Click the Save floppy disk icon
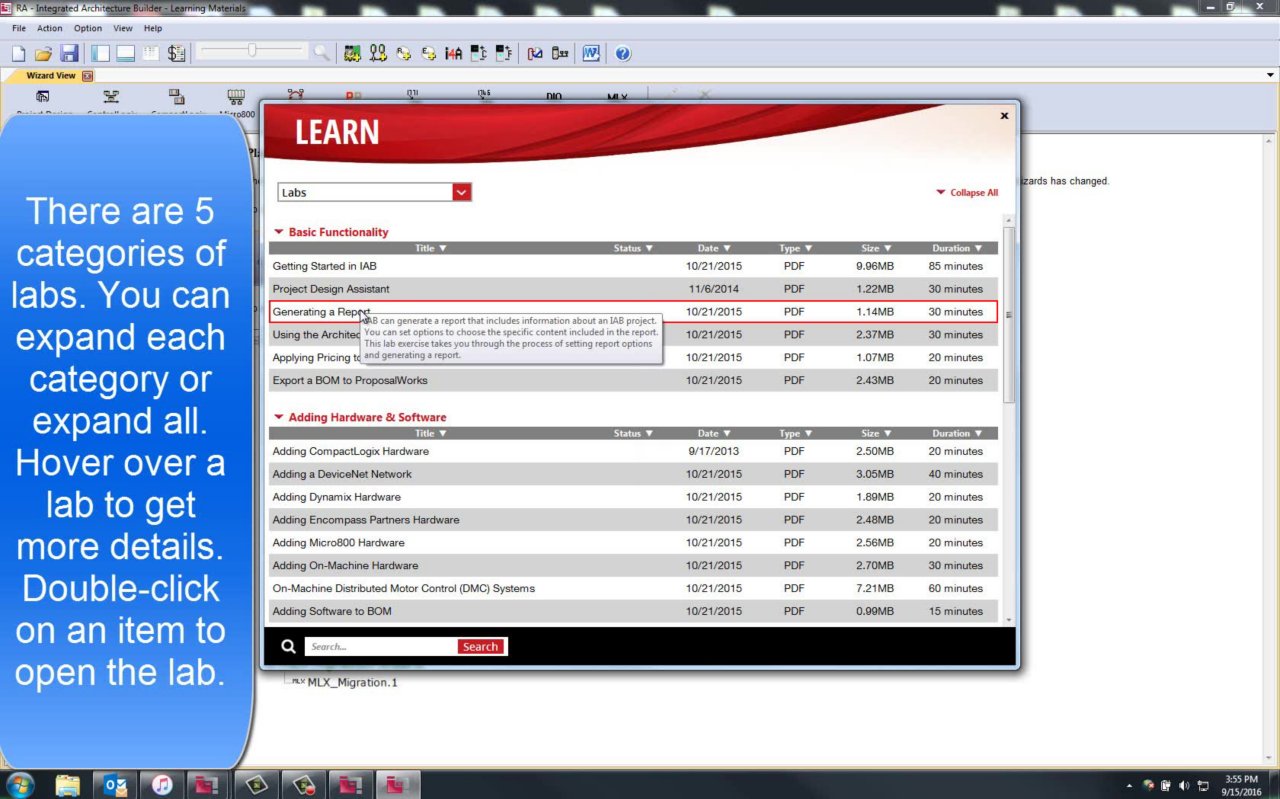Image resolution: width=1280 pixels, height=799 pixels. click(69, 54)
